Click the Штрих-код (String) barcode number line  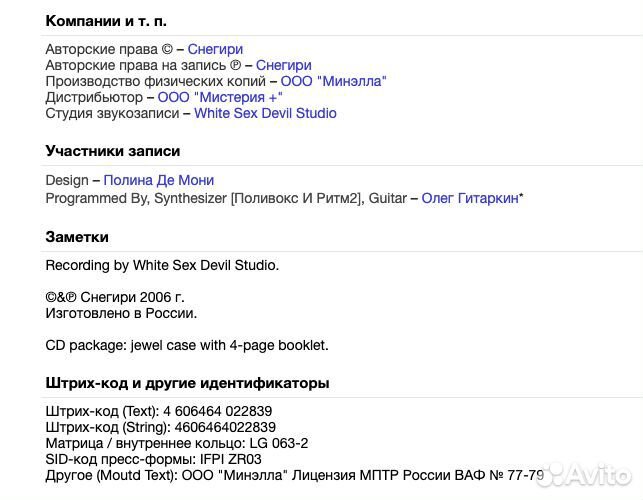(x=160, y=427)
